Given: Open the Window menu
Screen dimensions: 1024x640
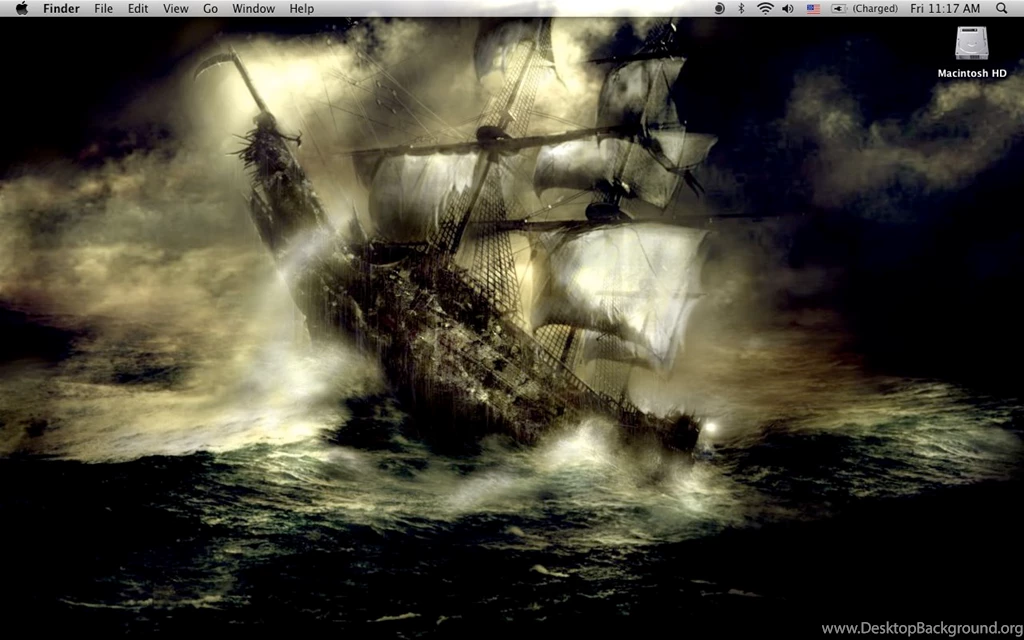Looking at the screenshot, I should pos(253,8).
